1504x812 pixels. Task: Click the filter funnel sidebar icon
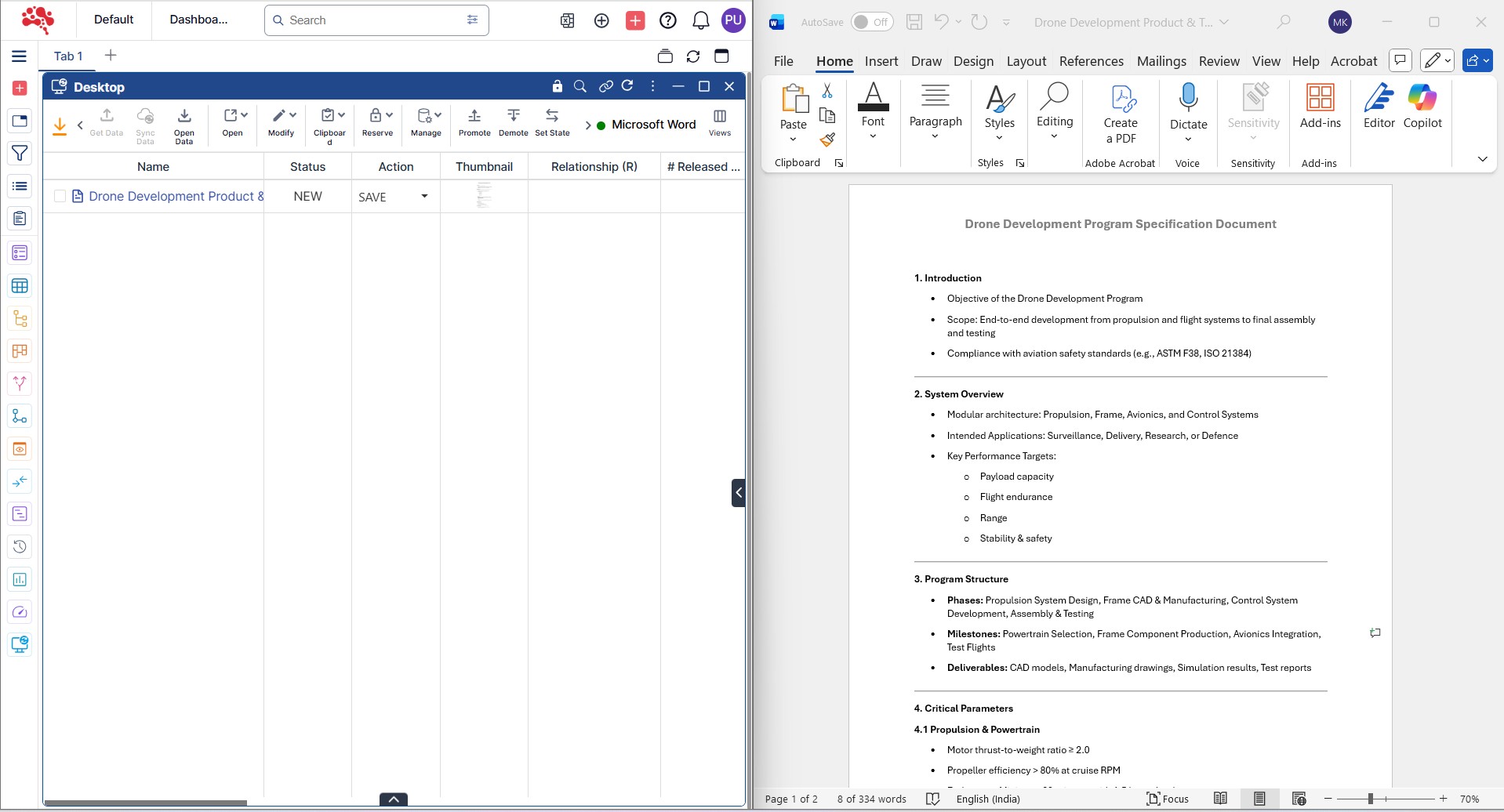click(x=20, y=154)
